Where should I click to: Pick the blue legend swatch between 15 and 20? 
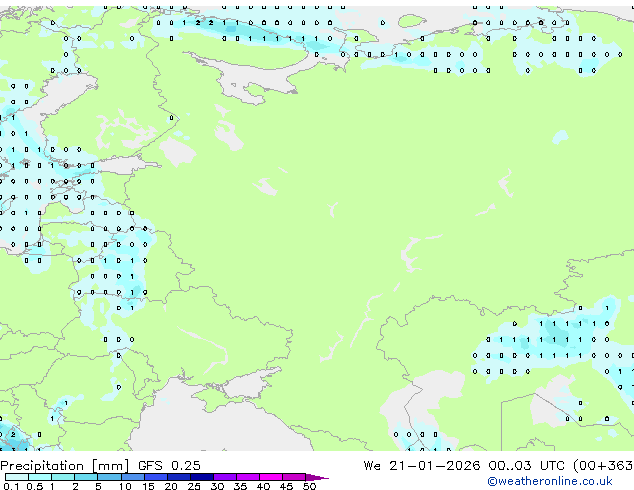155,477
